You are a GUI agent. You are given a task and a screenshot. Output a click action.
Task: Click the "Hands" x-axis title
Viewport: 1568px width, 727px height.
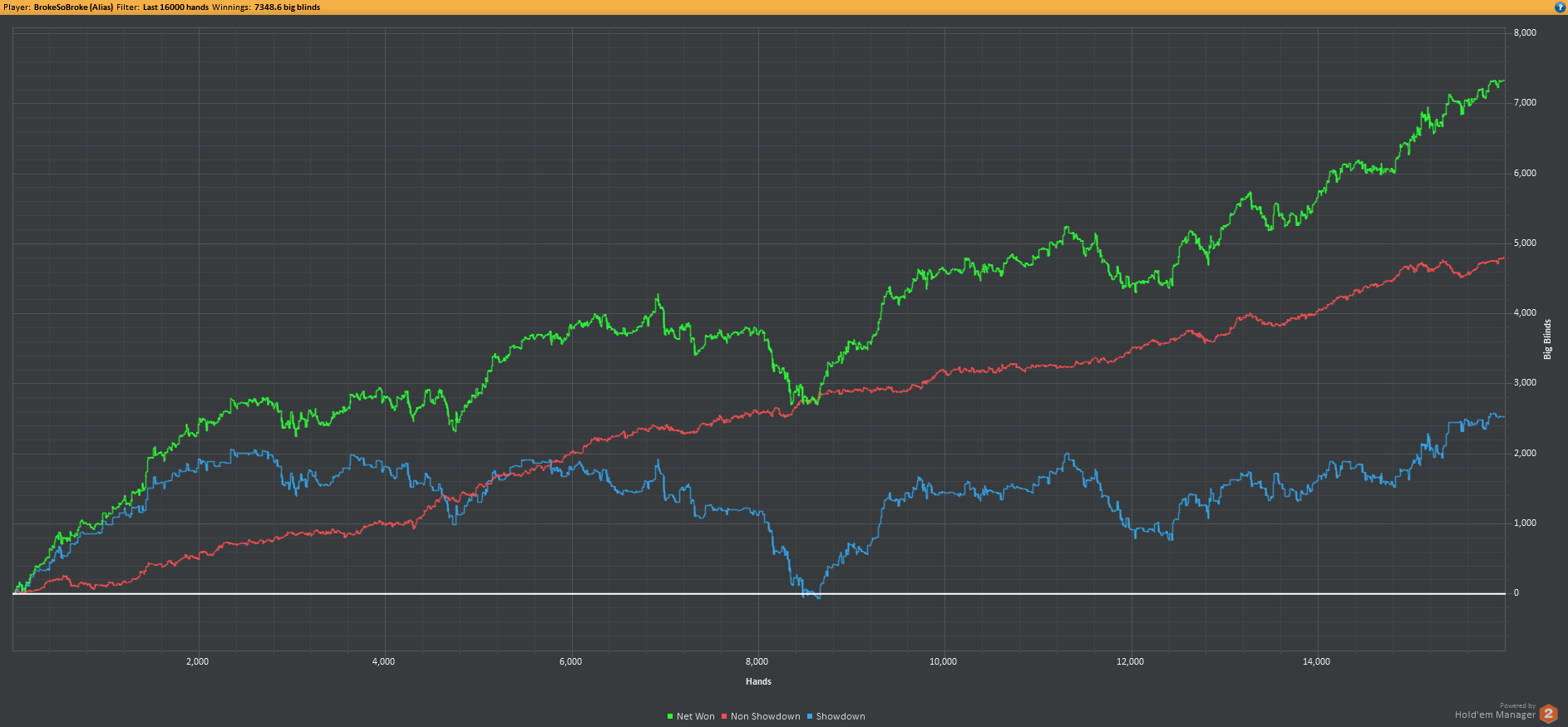758,681
